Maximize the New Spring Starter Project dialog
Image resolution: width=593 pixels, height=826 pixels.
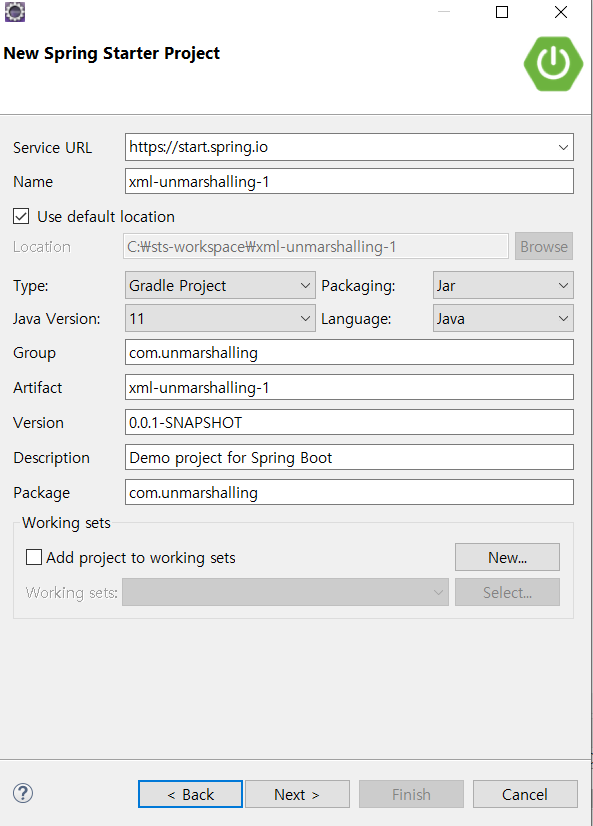point(502,12)
